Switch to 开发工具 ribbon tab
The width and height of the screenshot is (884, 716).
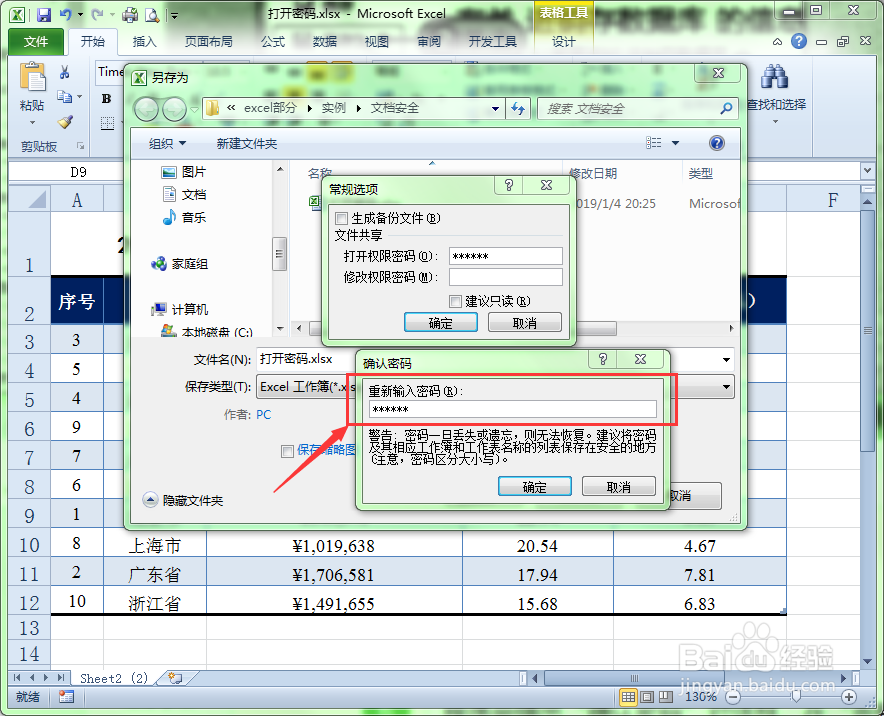coord(493,42)
